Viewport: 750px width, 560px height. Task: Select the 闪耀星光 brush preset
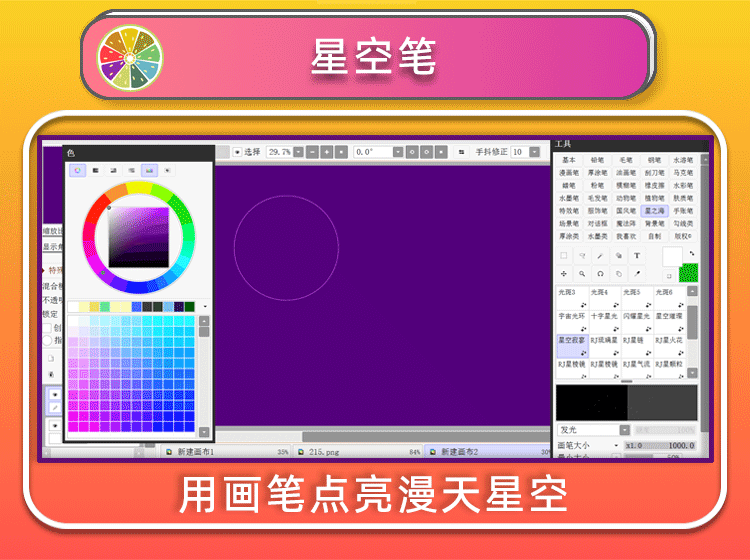click(x=637, y=322)
